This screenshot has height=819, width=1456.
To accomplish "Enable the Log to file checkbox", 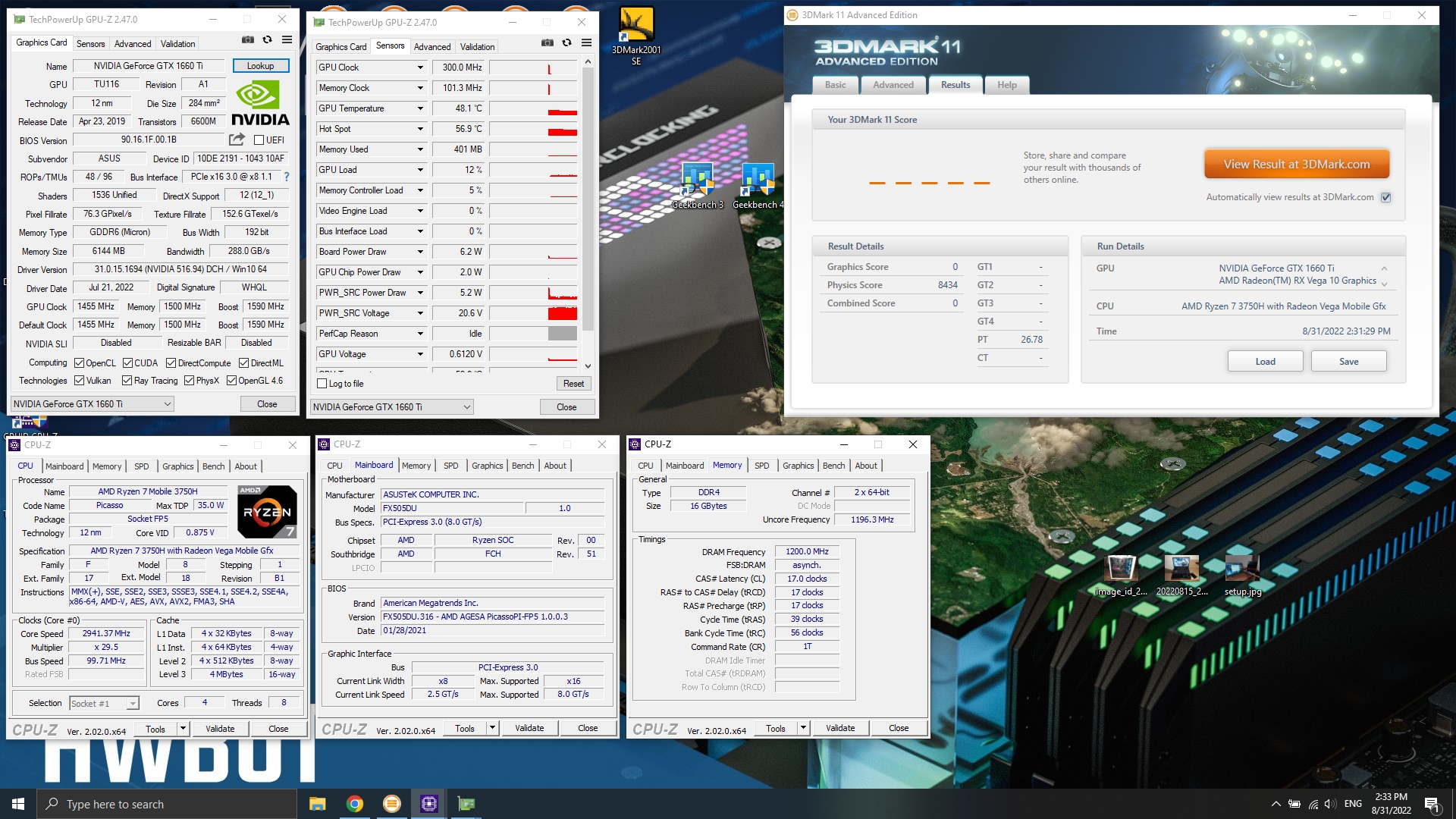I will pyautogui.click(x=322, y=384).
